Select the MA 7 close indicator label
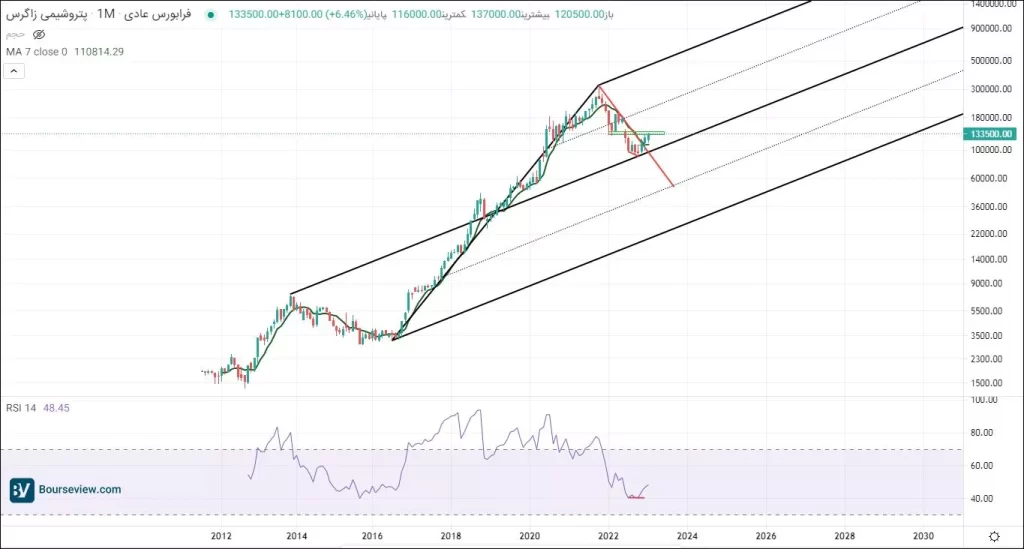1024x549 pixels. (36, 51)
